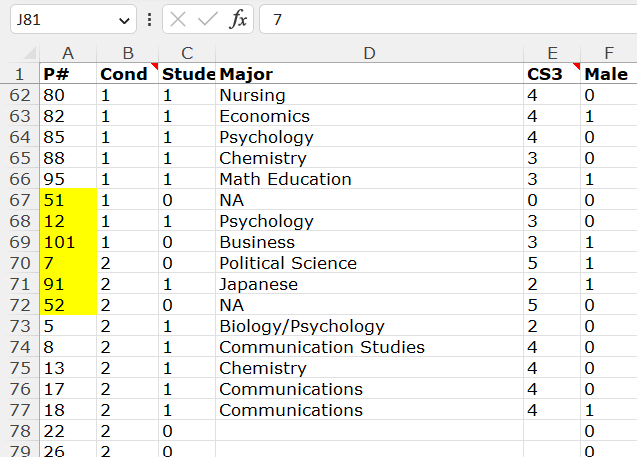Select row 70 header
Viewport: 637px width, 457px height.
19,263
